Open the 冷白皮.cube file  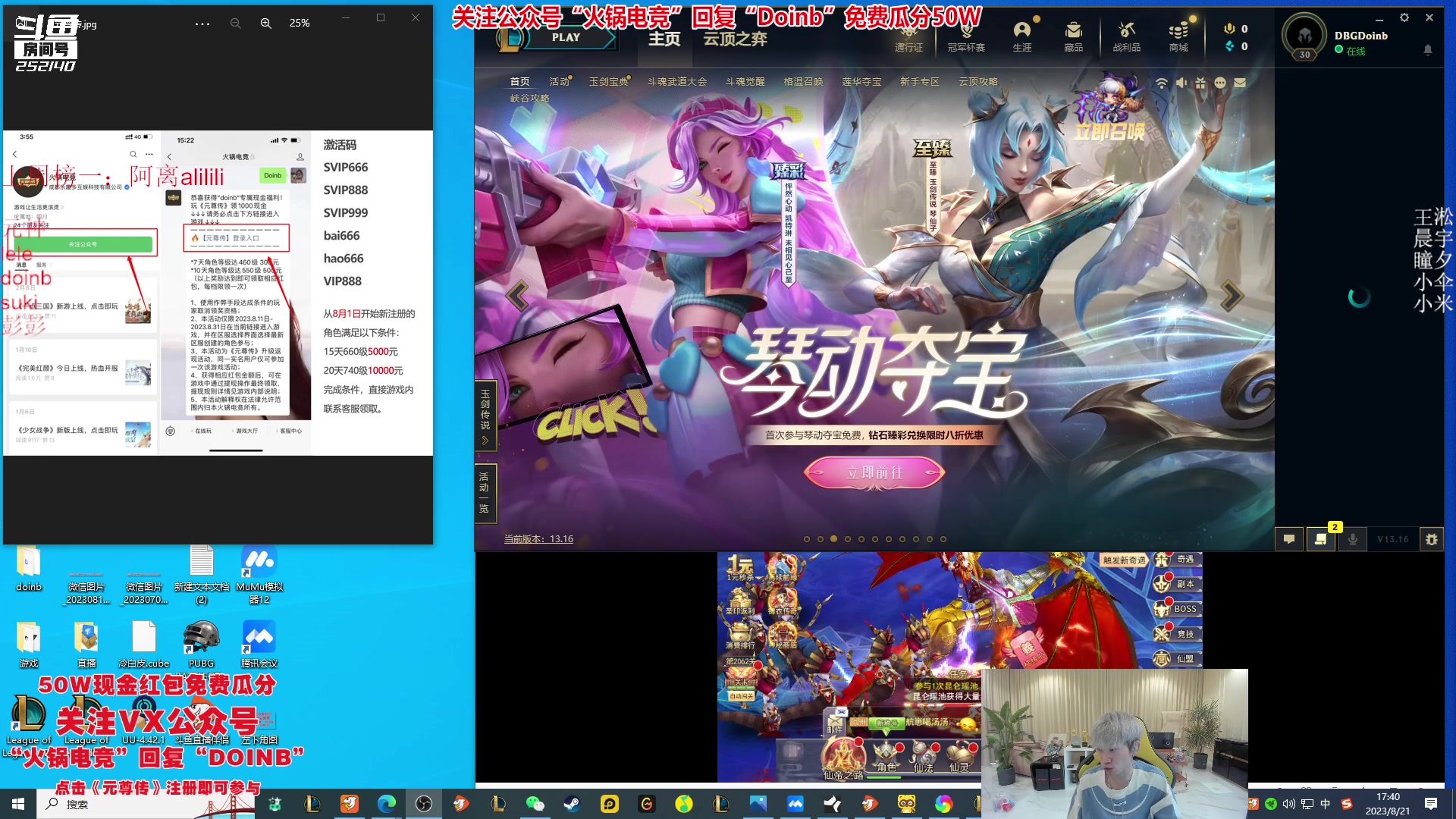(143, 645)
